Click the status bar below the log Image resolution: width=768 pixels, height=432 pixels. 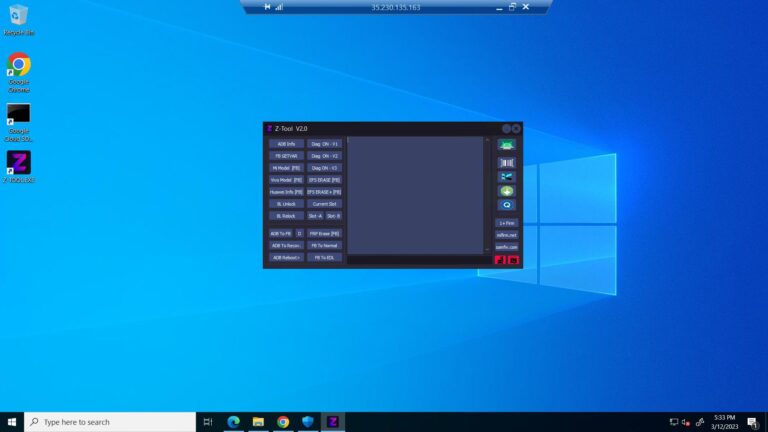click(419, 260)
